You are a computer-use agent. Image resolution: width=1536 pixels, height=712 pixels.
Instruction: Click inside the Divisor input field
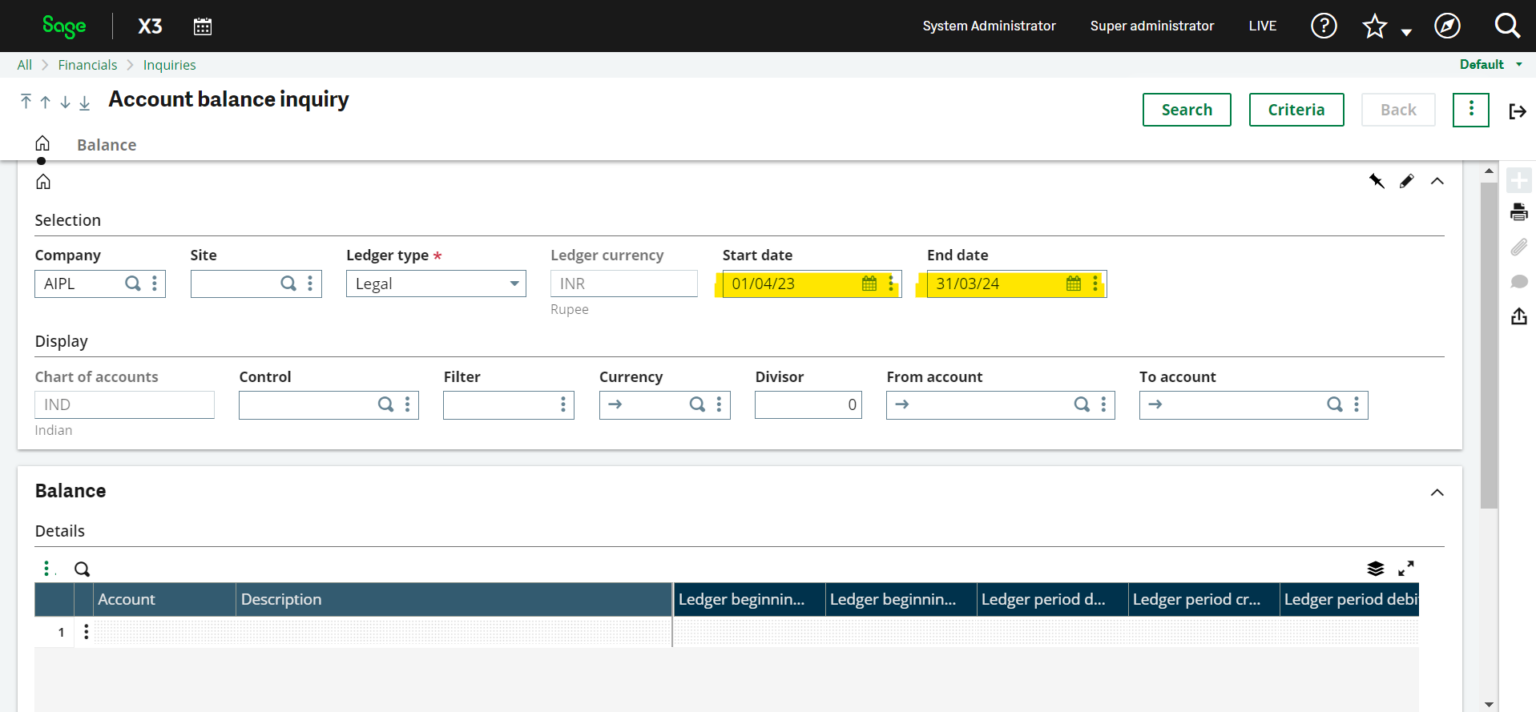805,404
